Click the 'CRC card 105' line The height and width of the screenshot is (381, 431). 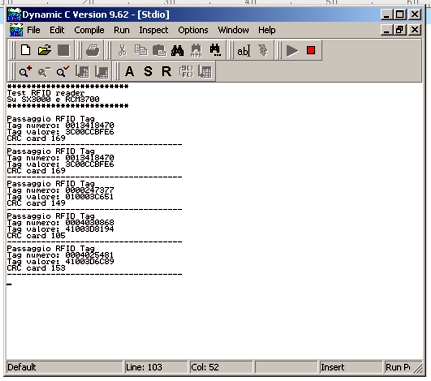point(36,236)
